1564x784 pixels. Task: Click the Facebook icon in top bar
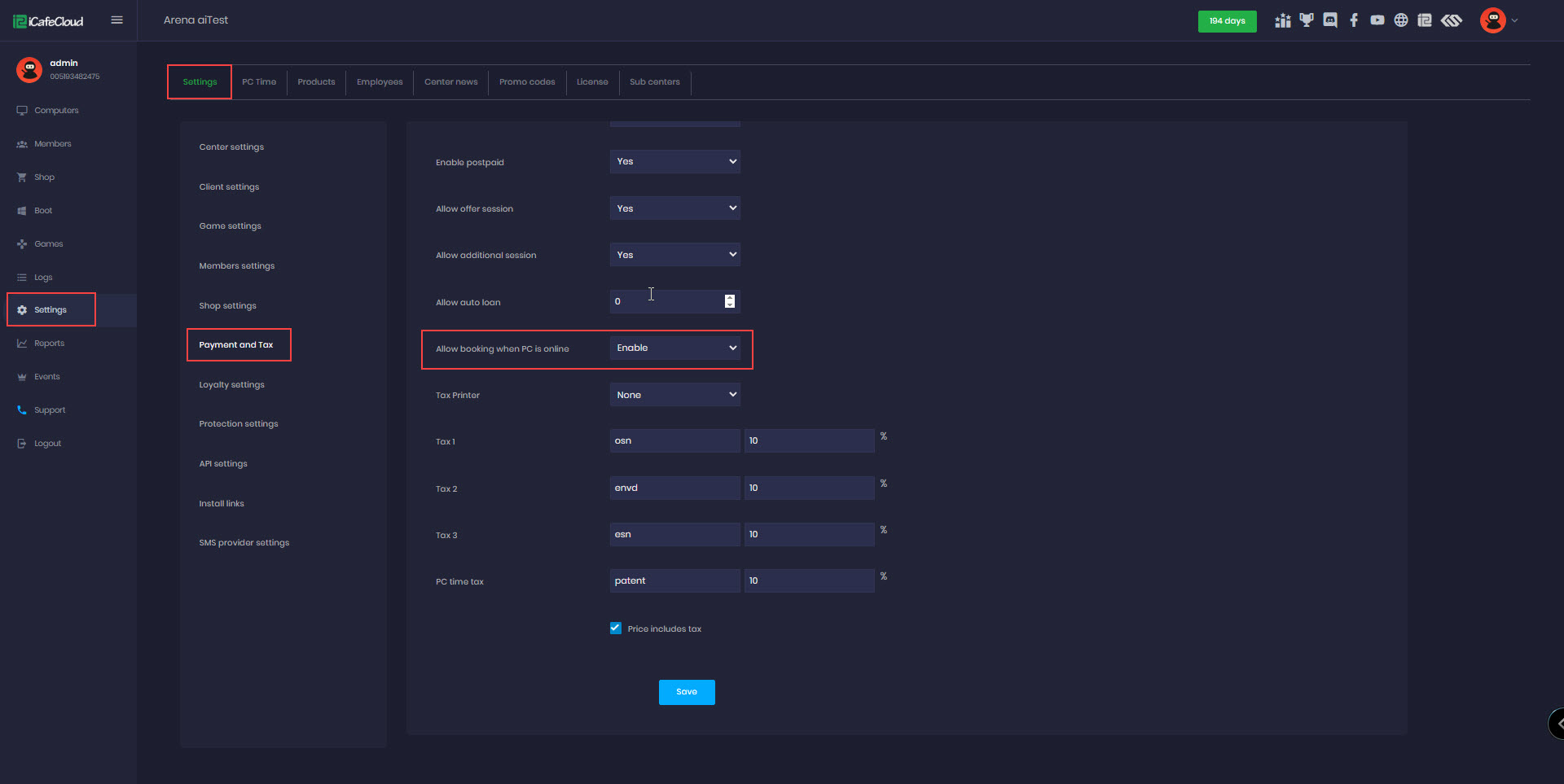(1354, 20)
